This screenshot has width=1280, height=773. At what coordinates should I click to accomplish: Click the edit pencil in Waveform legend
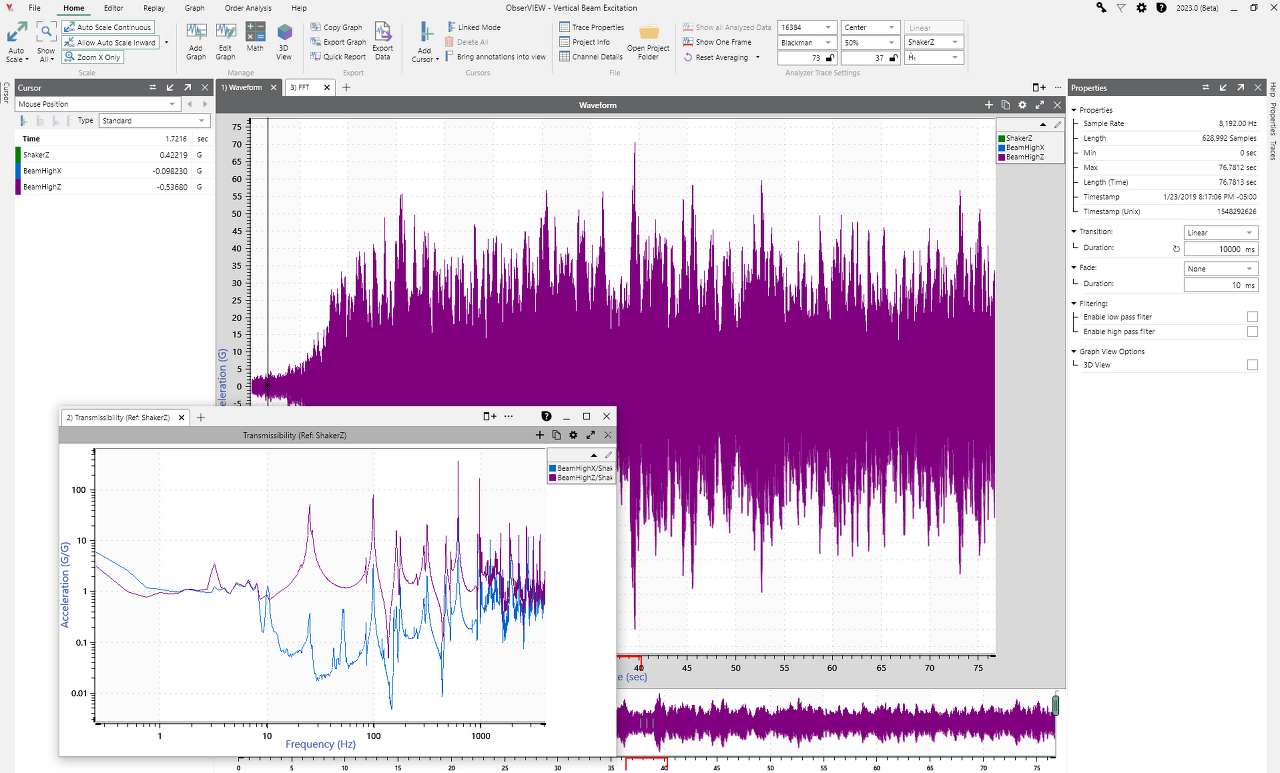point(1058,125)
